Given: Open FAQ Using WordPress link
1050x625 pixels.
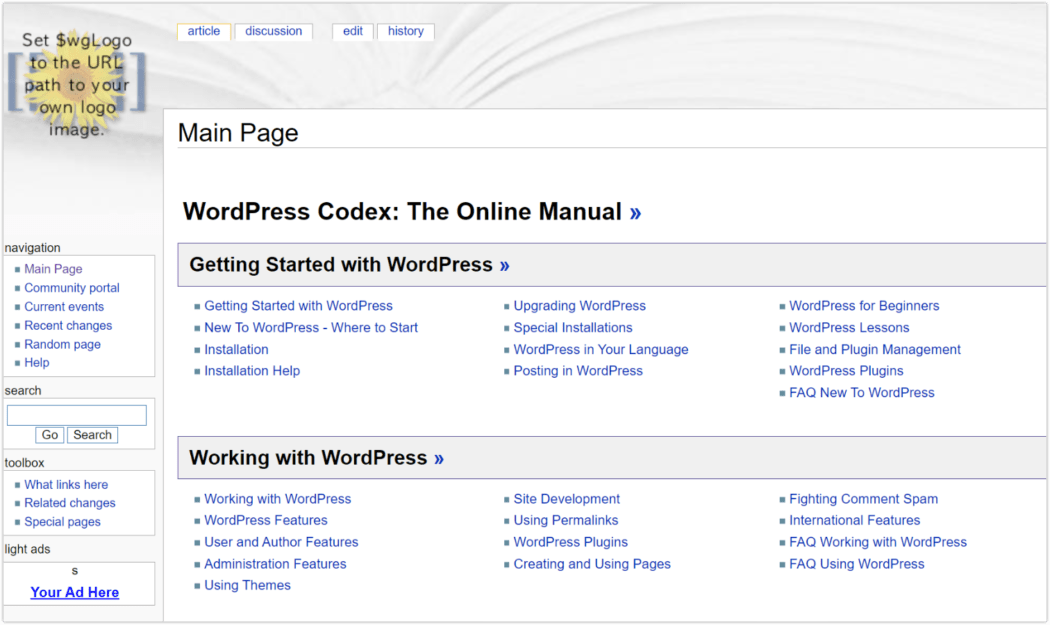Looking at the screenshot, I should point(857,564).
